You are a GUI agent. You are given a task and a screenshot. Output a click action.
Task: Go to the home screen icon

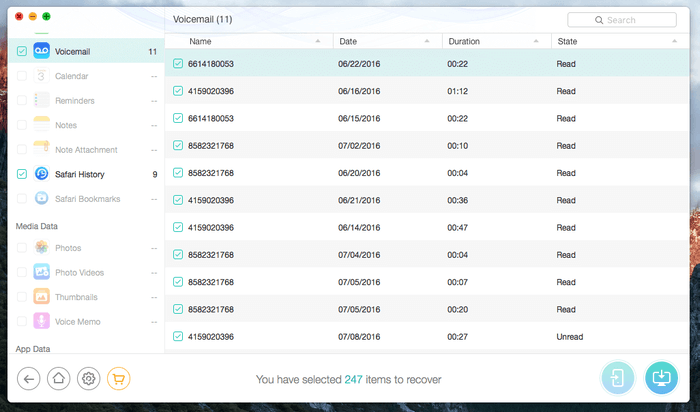coord(59,378)
